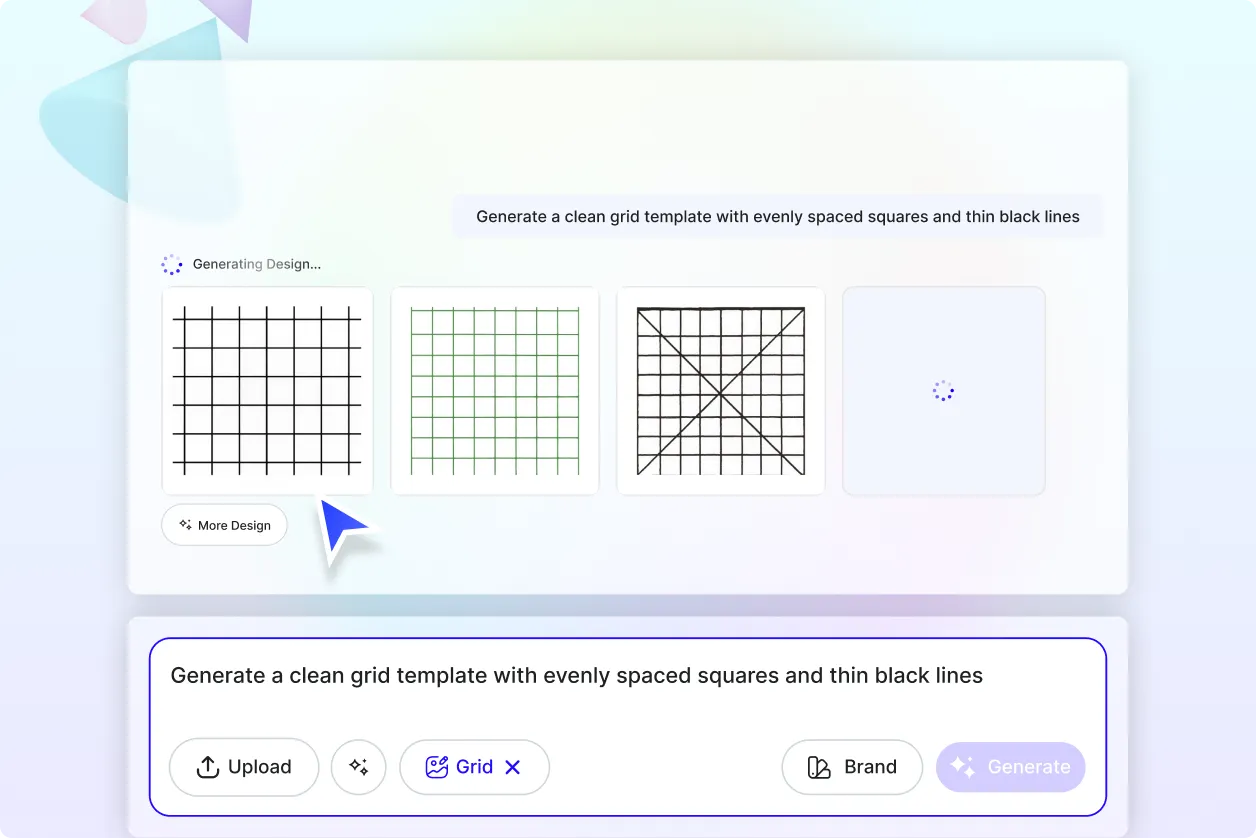The height and width of the screenshot is (838, 1256).
Task: Click the prompt message bubble above the designs
Action: (778, 216)
